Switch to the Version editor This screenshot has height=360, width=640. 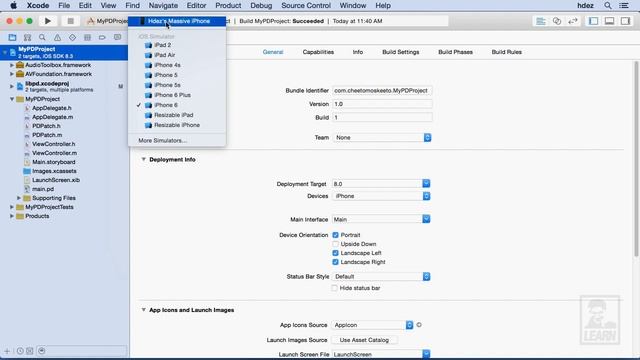(573, 21)
